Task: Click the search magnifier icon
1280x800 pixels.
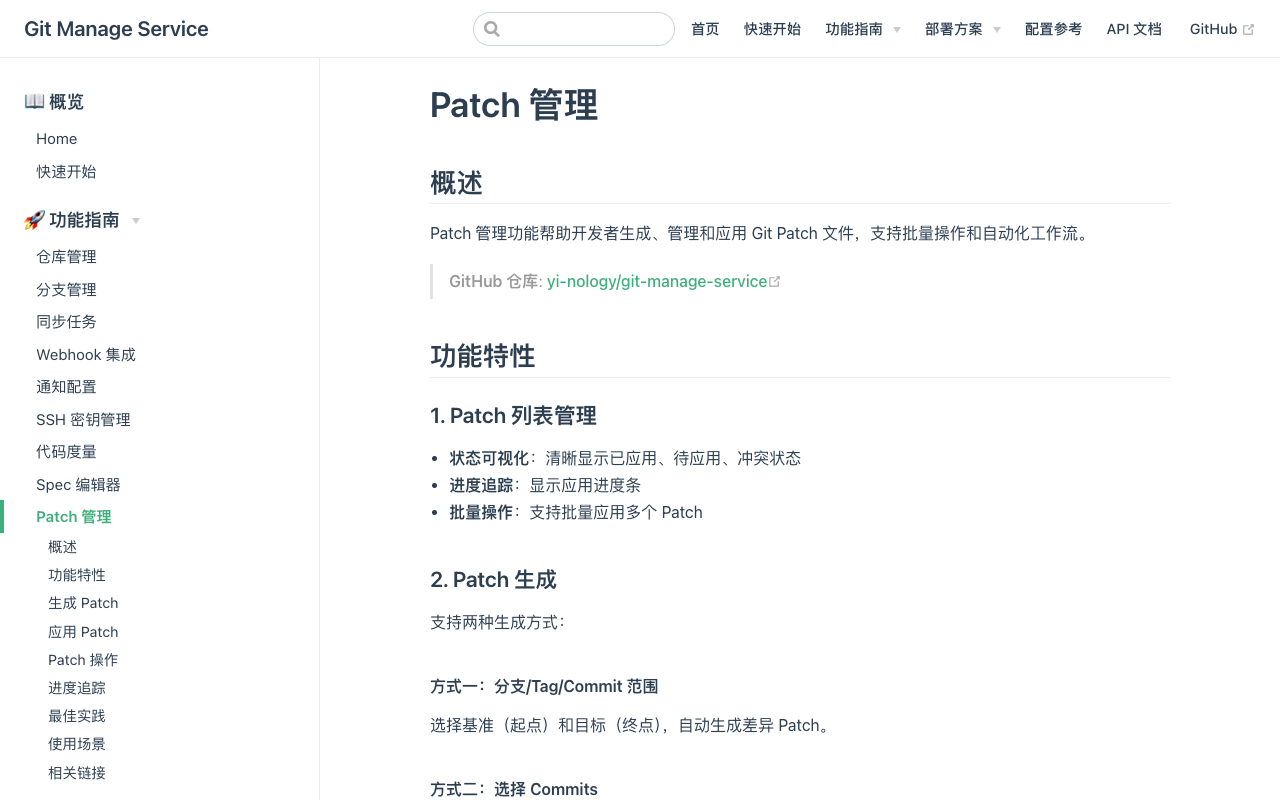Action: pos(492,29)
